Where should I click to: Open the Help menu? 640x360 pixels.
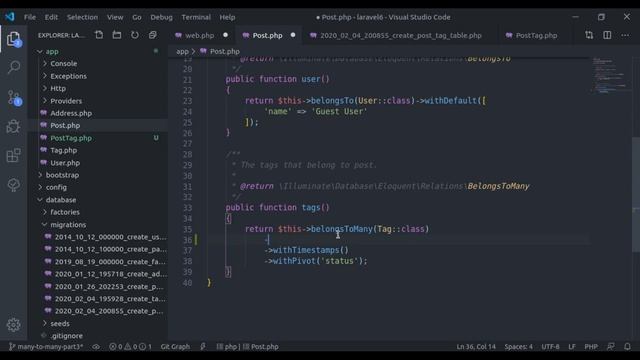point(227,17)
